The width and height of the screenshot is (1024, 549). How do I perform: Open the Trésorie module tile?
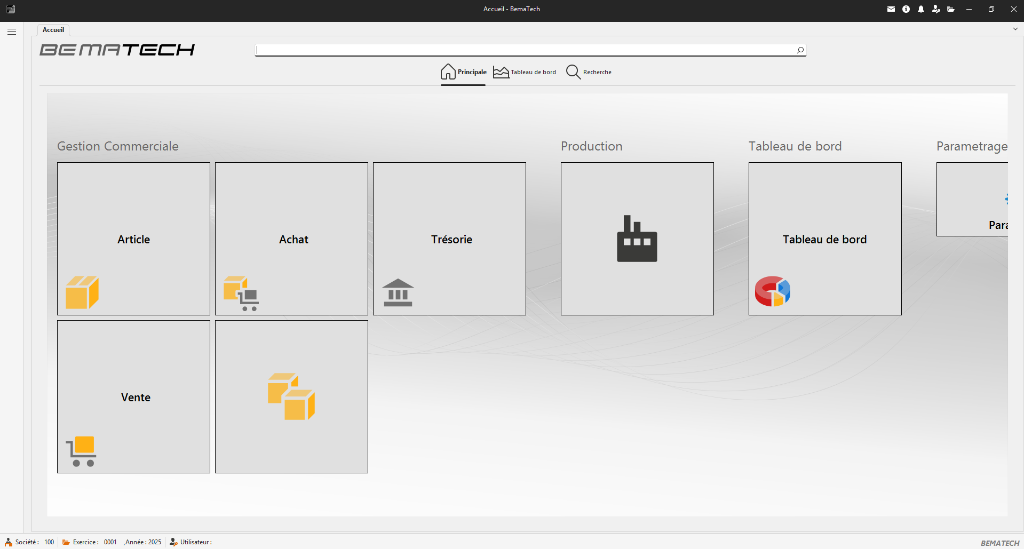pos(449,239)
